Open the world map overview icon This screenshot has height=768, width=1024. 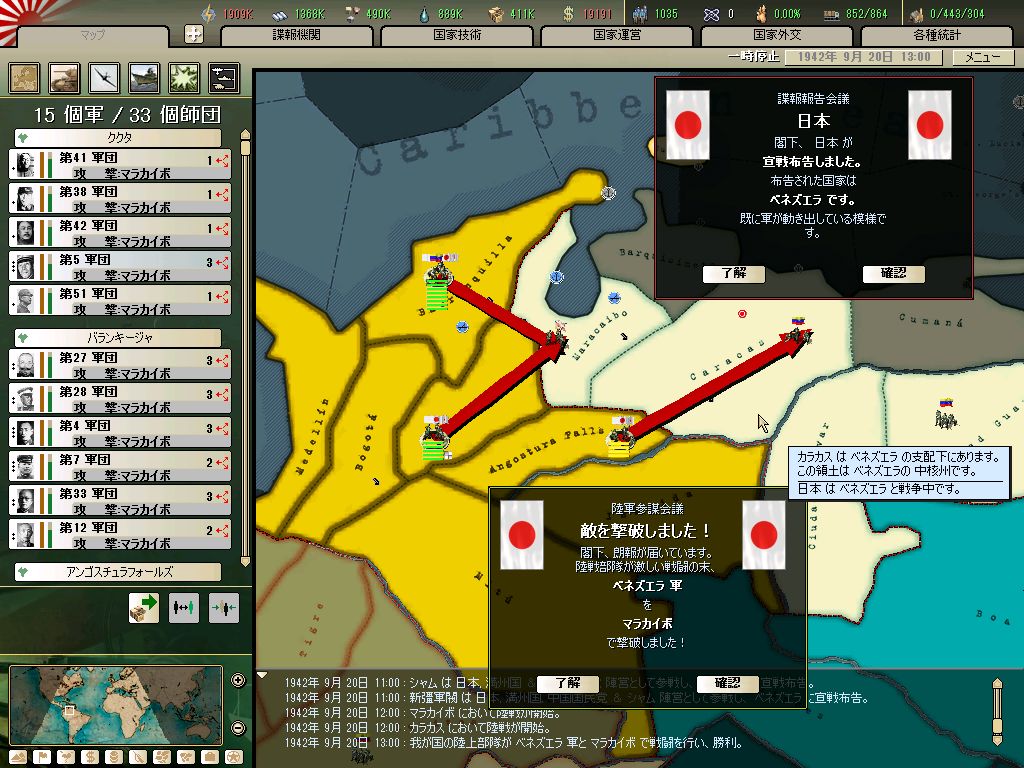coord(24,78)
